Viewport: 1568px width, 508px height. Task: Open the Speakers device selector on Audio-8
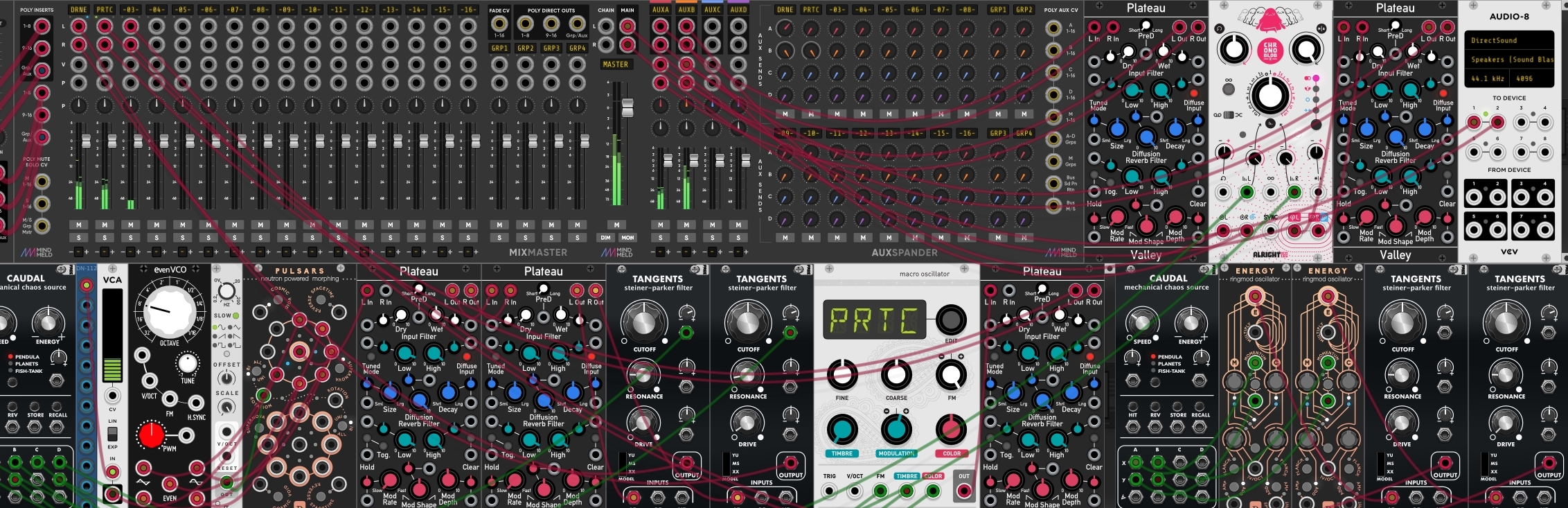1509,60
